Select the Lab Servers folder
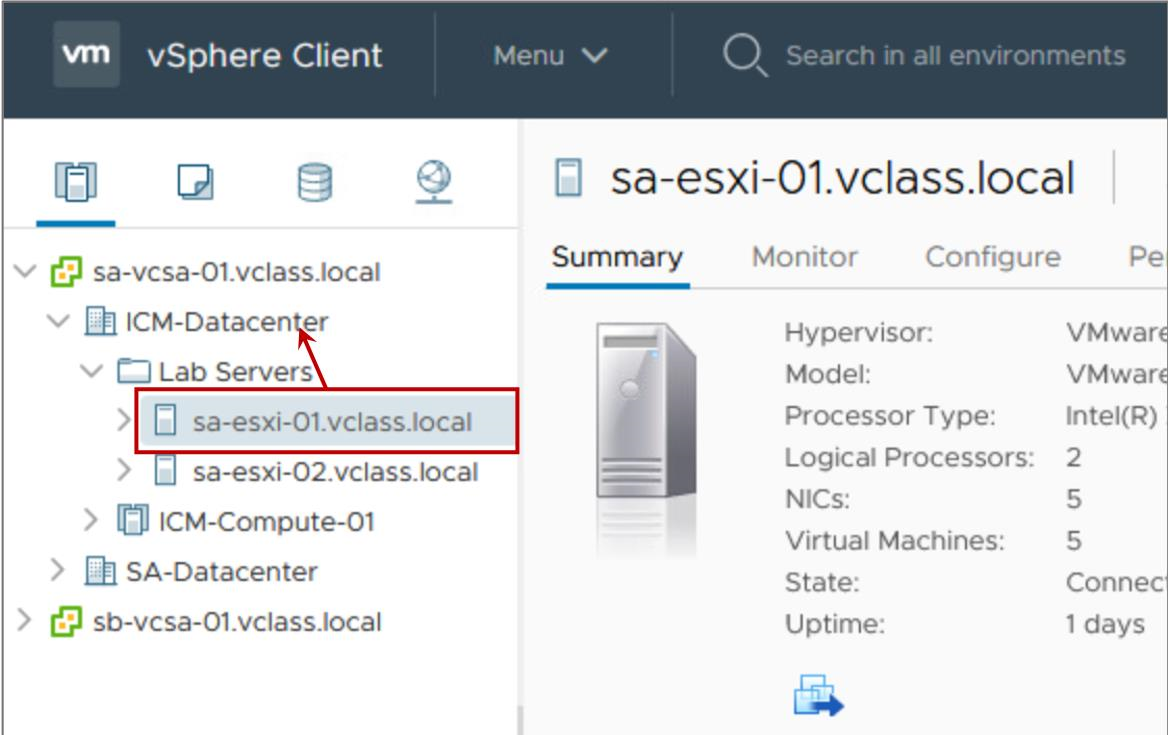The height and width of the screenshot is (735, 1168). (x=235, y=372)
